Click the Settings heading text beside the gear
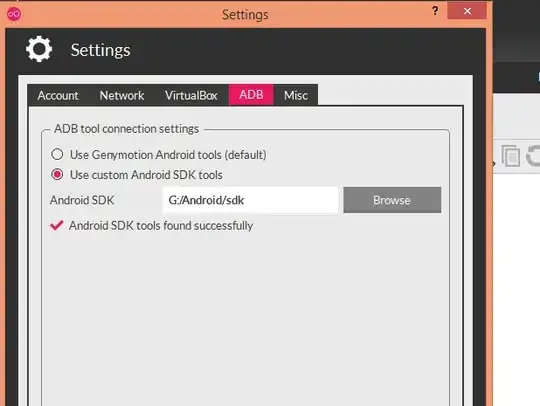The image size is (540, 406). pyautogui.click(x=101, y=50)
